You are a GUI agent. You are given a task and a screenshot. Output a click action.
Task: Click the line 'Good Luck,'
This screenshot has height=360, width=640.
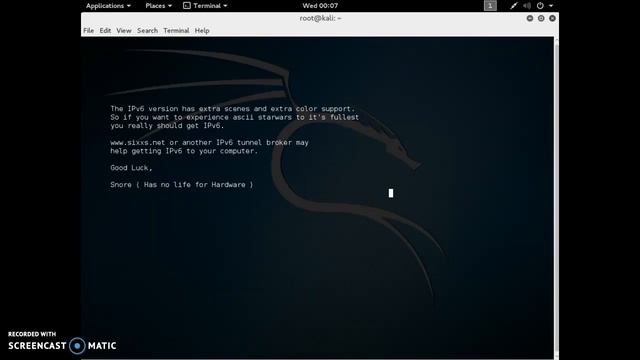tap(131, 168)
